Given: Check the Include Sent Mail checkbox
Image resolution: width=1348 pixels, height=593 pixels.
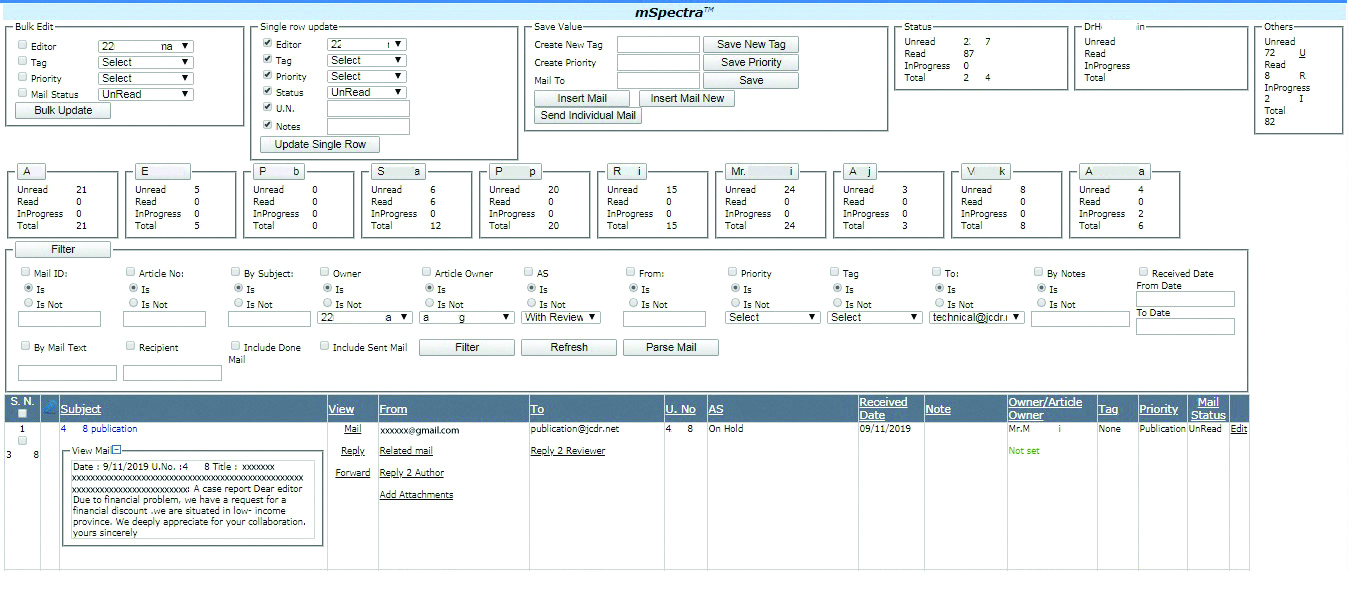Looking at the screenshot, I should tap(325, 346).
